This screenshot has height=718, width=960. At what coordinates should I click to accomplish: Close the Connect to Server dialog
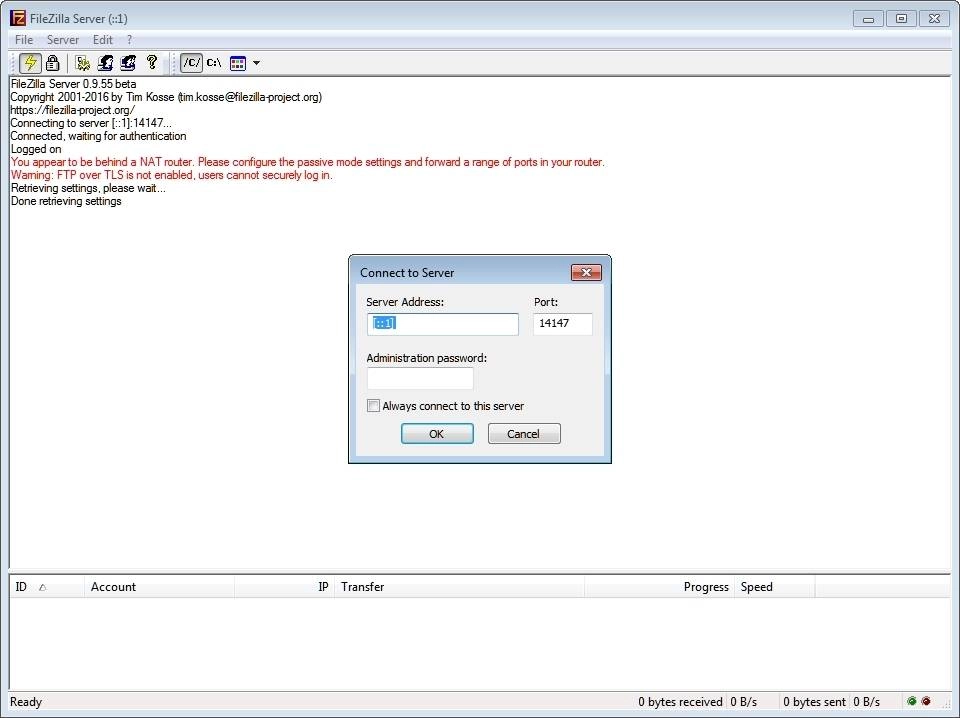click(586, 273)
